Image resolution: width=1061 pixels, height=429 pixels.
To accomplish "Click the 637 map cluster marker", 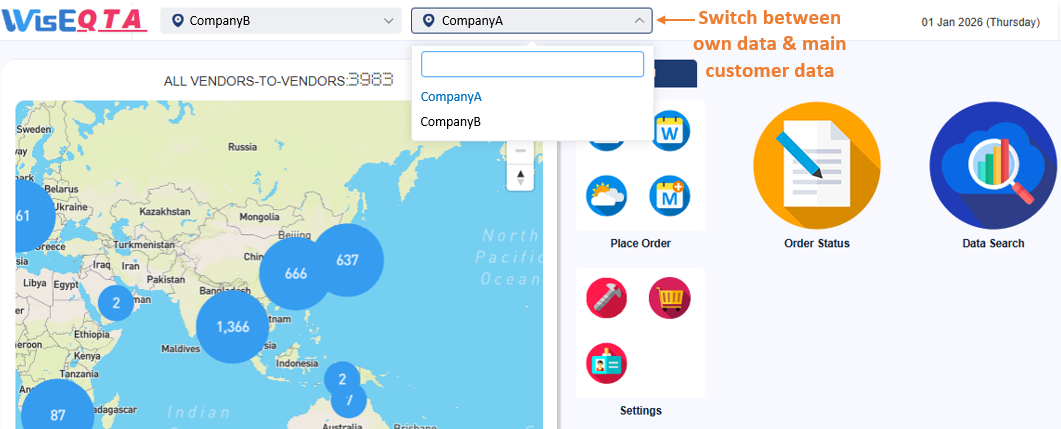I will coord(347,260).
